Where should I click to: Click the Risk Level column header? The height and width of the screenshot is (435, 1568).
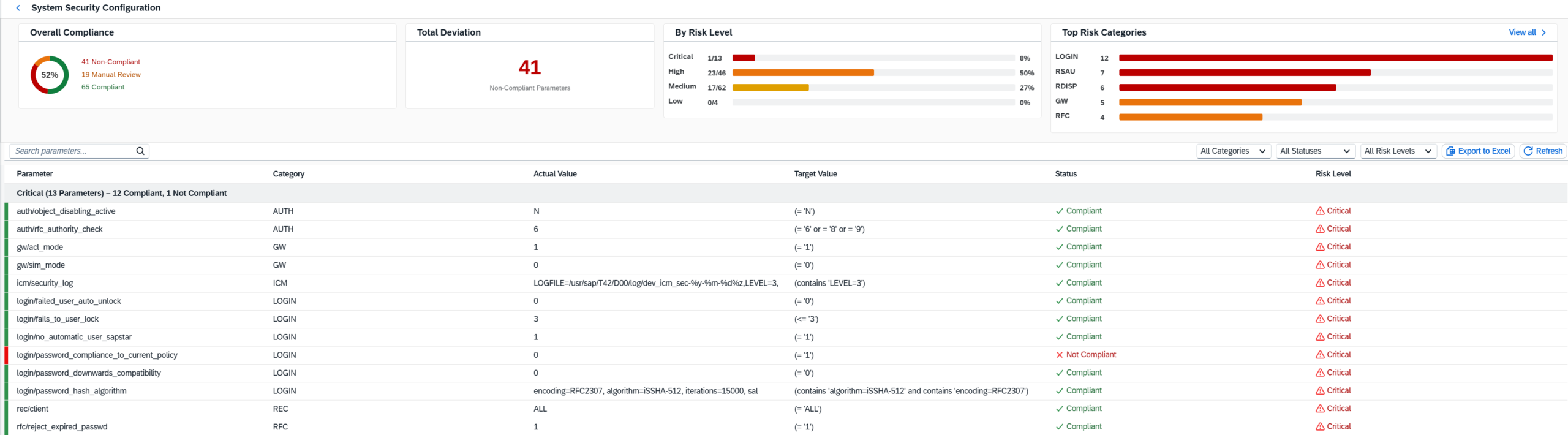click(x=1333, y=174)
